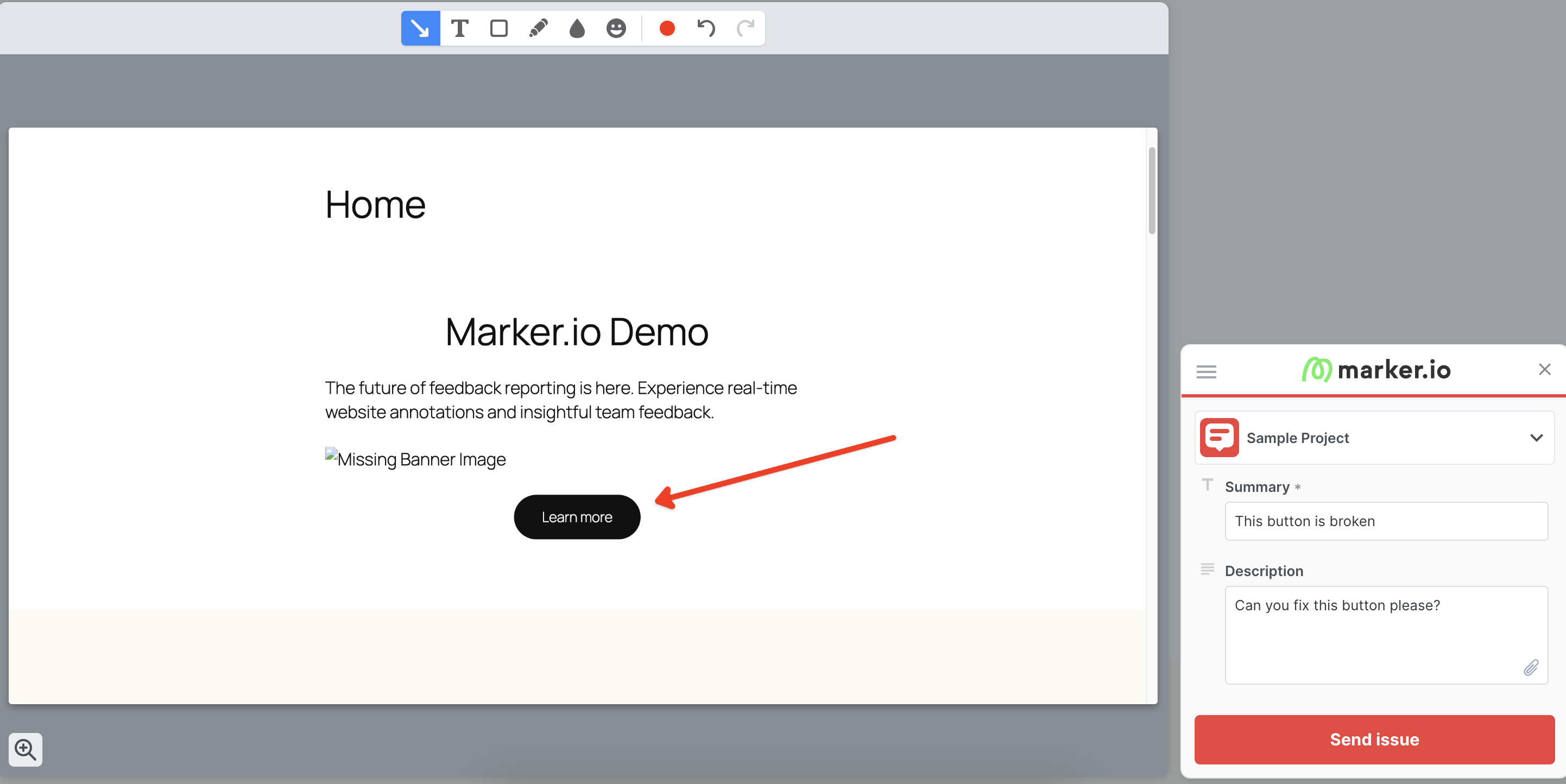1566x784 pixels.
Task: Click the Redo arrow
Action: click(x=746, y=29)
